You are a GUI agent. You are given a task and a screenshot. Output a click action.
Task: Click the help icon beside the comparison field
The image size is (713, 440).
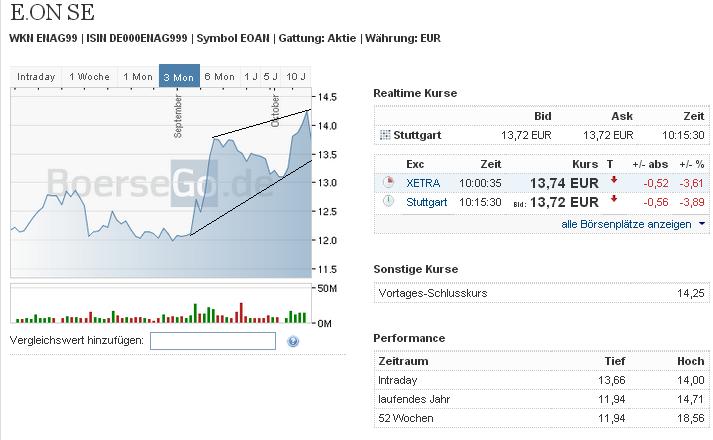293,341
